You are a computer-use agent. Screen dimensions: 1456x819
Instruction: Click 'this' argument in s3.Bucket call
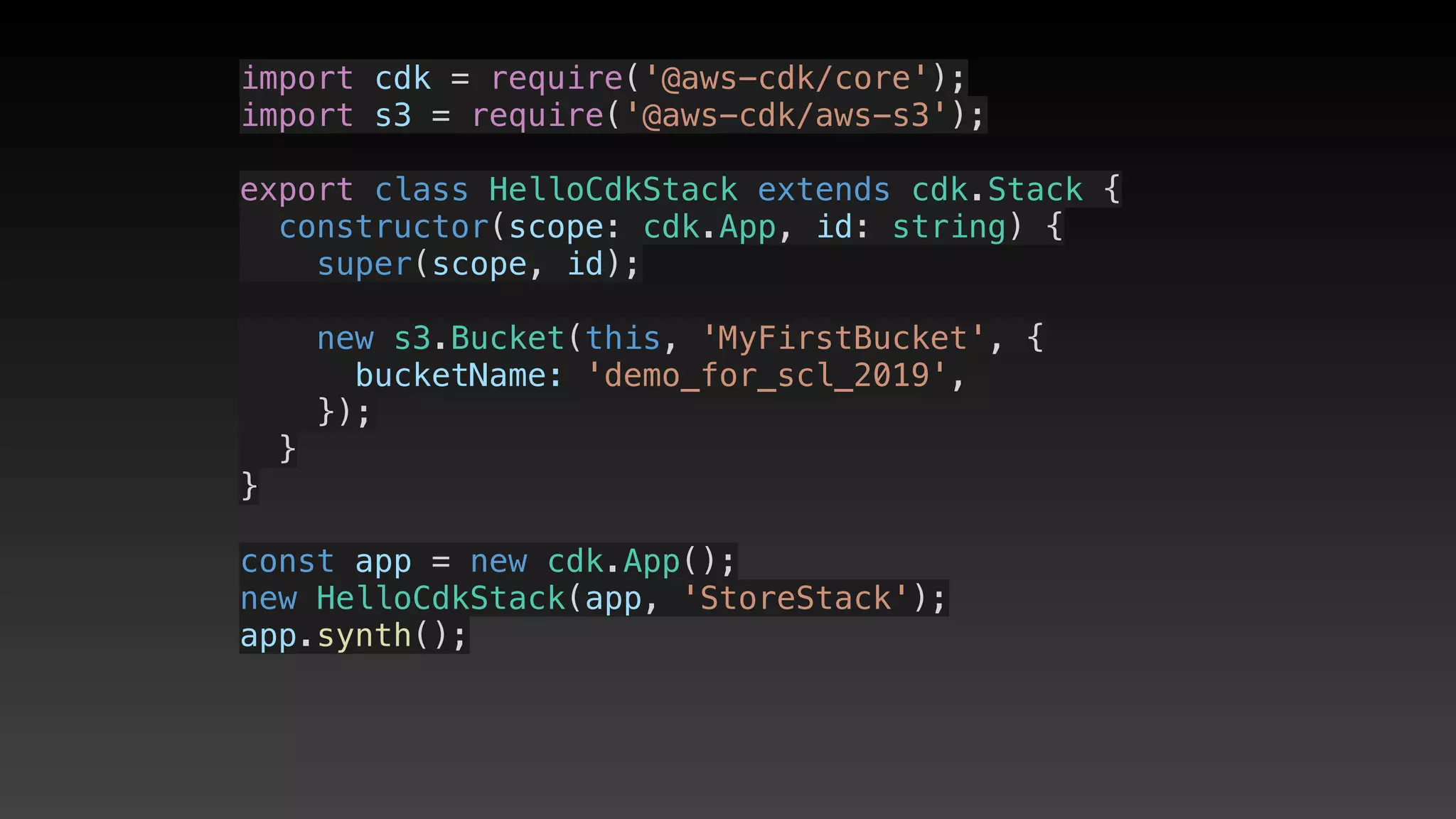(x=623, y=338)
